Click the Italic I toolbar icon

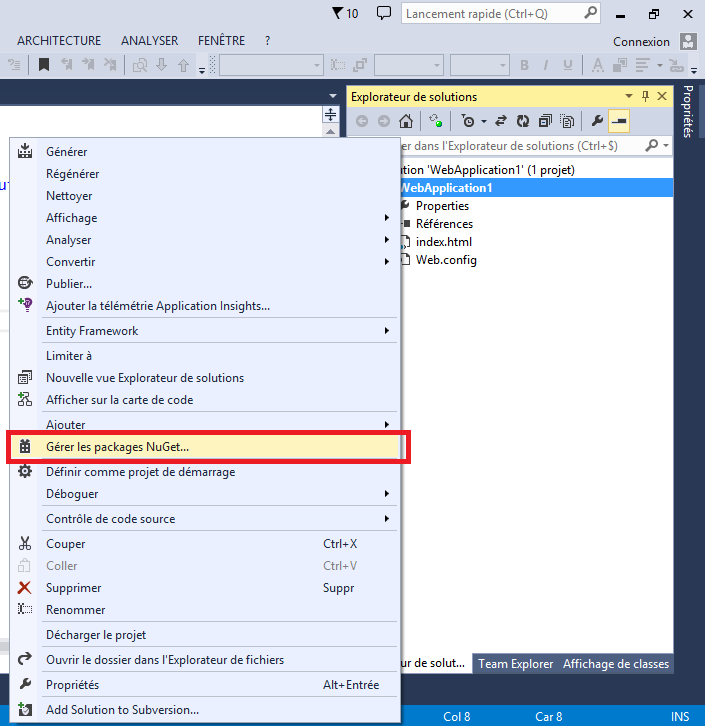tap(546, 65)
